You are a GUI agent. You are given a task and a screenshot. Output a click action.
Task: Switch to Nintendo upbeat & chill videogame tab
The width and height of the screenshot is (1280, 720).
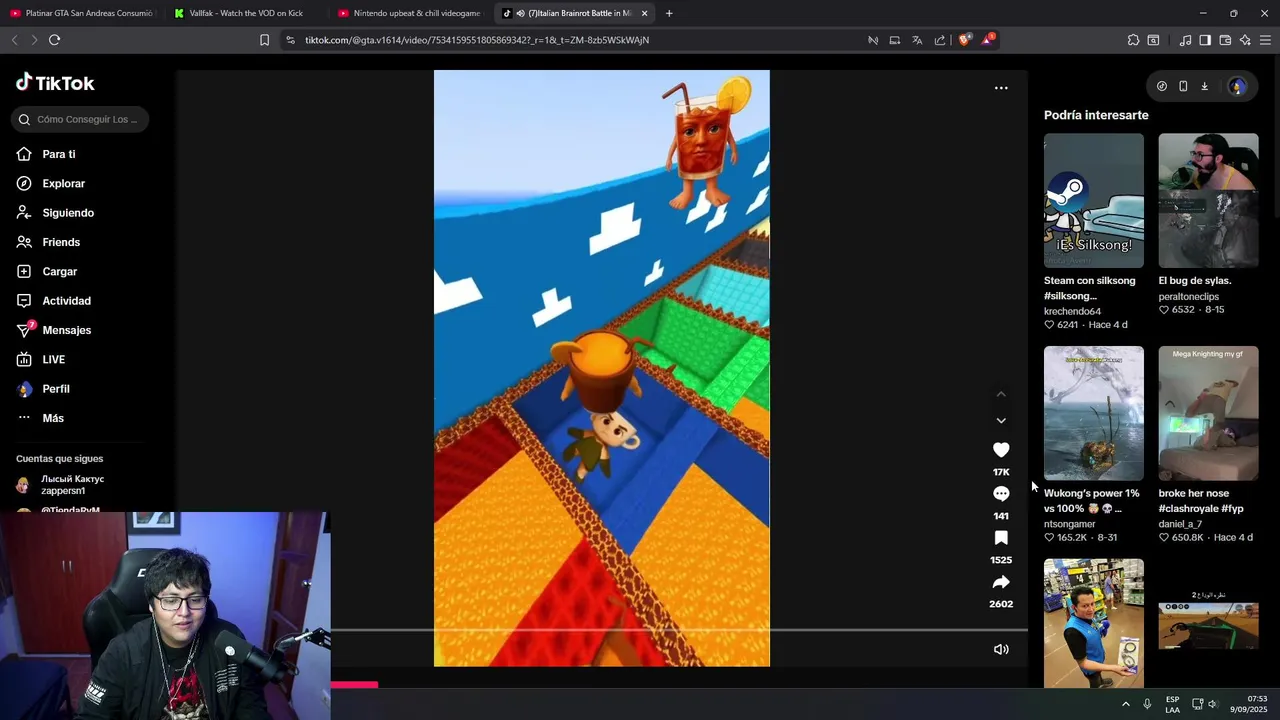pyautogui.click(x=409, y=13)
